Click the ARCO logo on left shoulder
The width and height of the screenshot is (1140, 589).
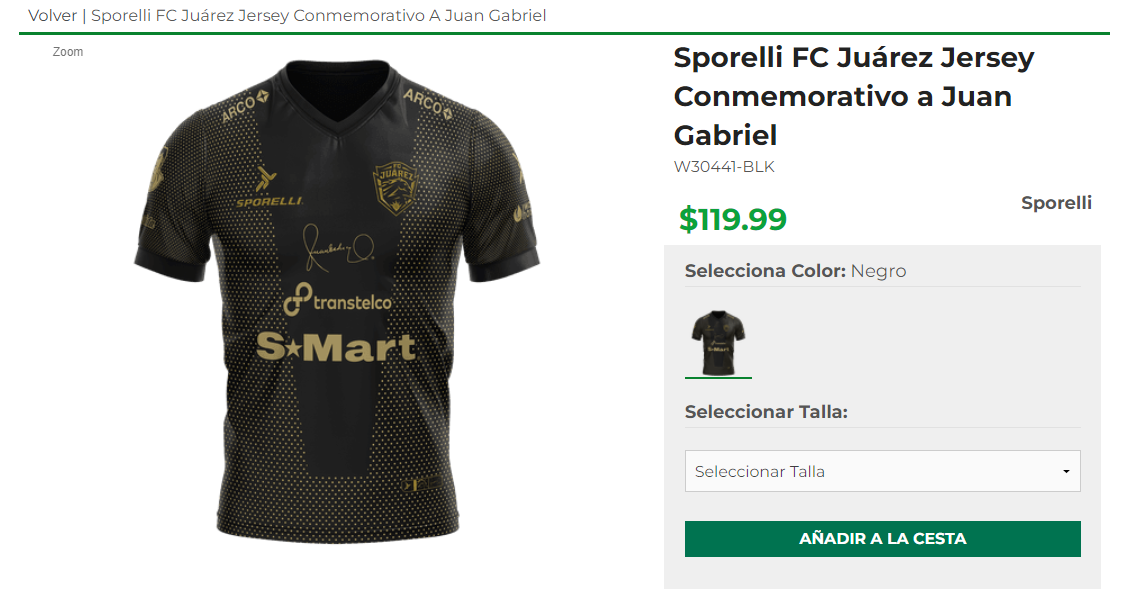tap(246, 106)
